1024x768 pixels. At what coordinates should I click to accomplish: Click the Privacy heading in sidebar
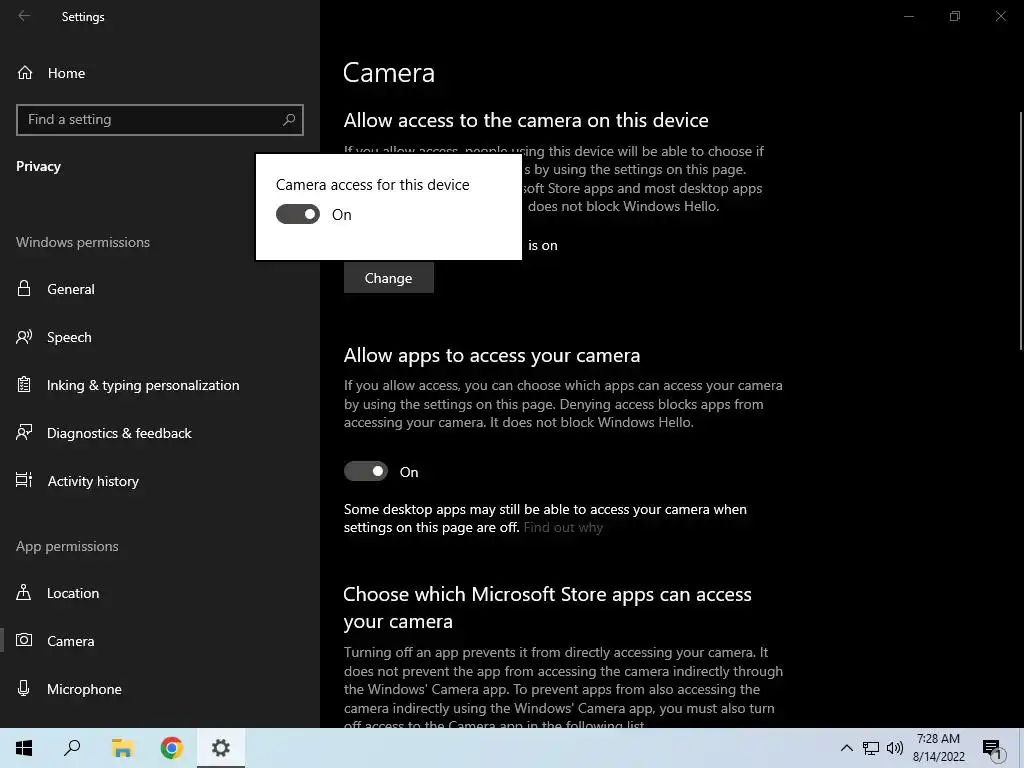(x=39, y=167)
